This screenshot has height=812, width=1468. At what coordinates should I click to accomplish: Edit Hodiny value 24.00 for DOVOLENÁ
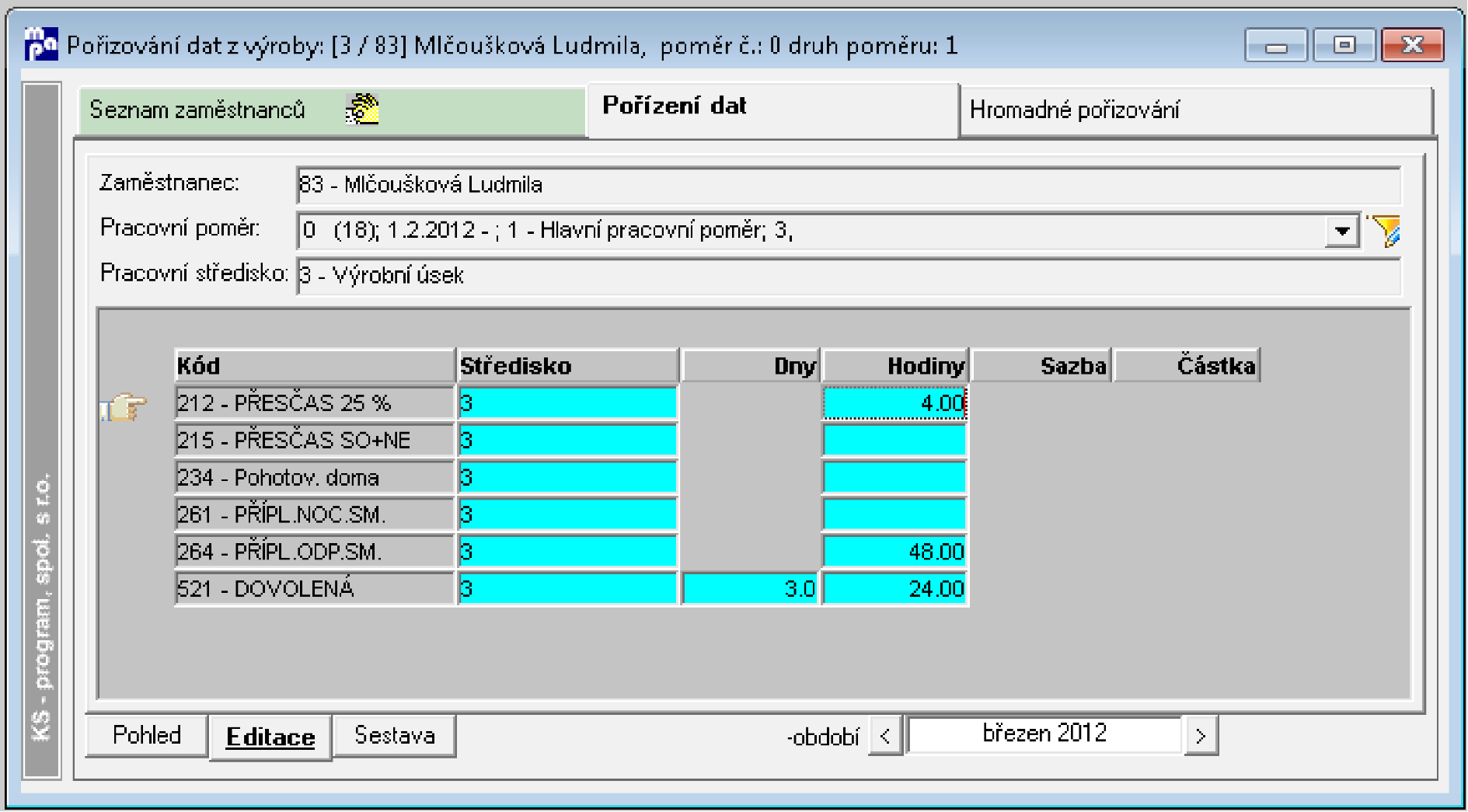pos(894,589)
